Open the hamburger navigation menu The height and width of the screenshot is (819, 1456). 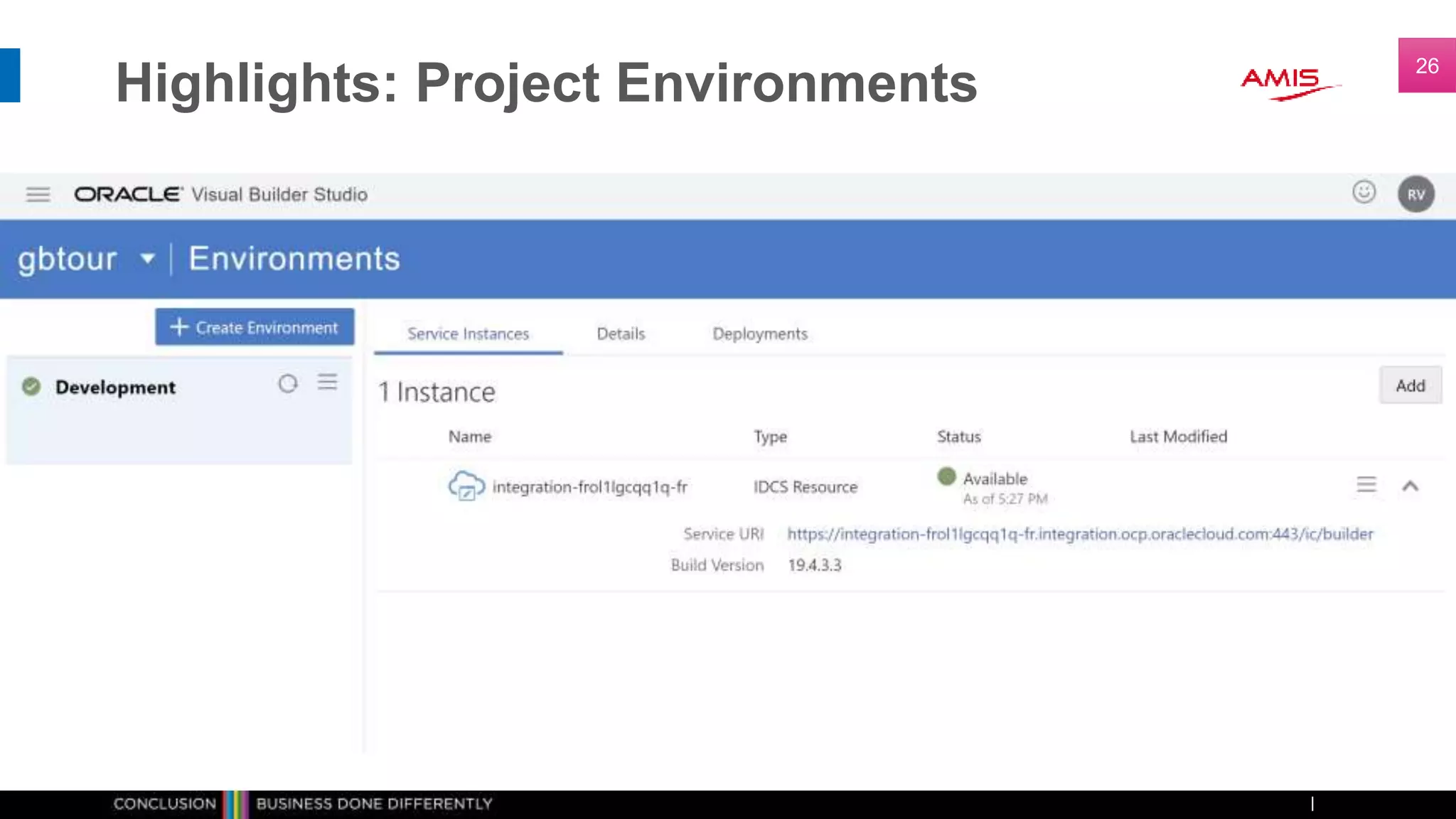pyautogui.click(x=38, y=194)
